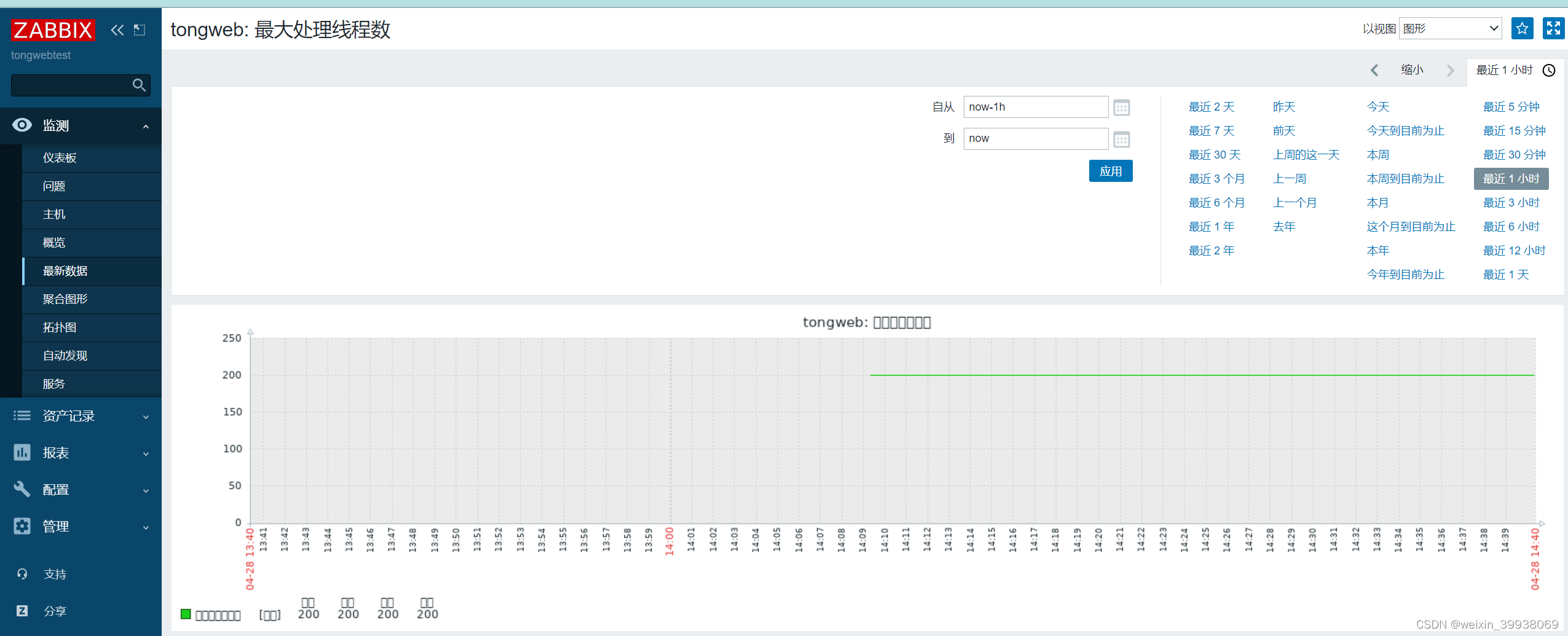
Task: Toggle fullscreen kiosk mode icon
Action: click(1553, 28)
